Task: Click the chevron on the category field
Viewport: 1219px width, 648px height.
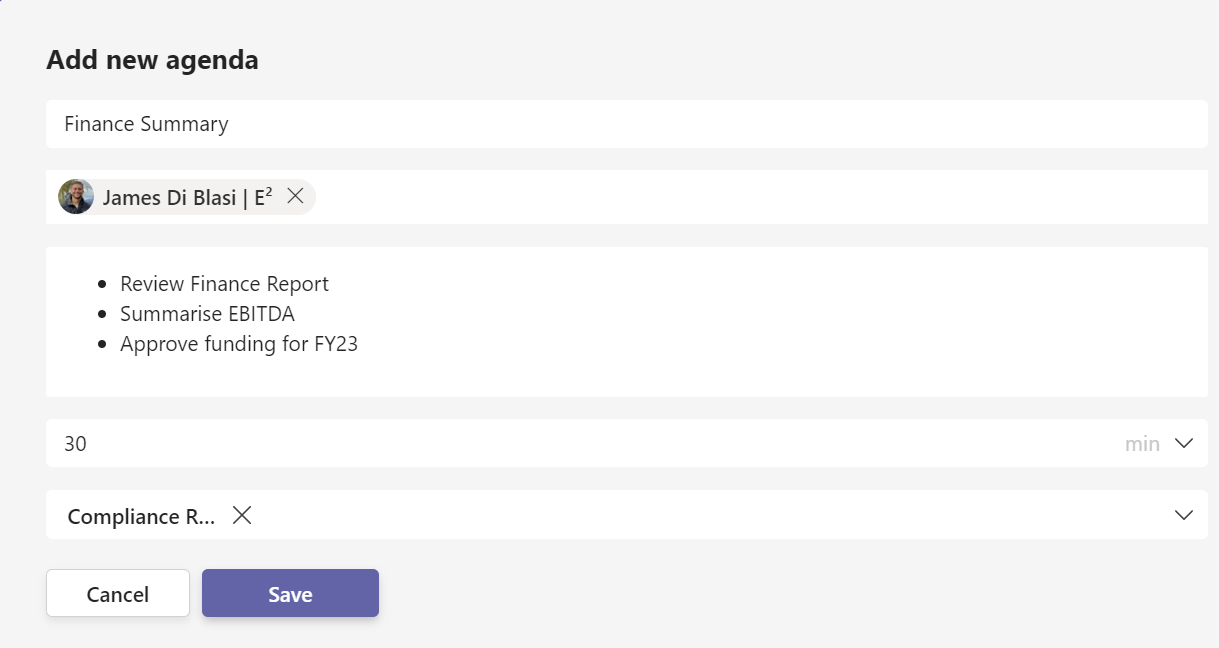Action: point(1183,515)
